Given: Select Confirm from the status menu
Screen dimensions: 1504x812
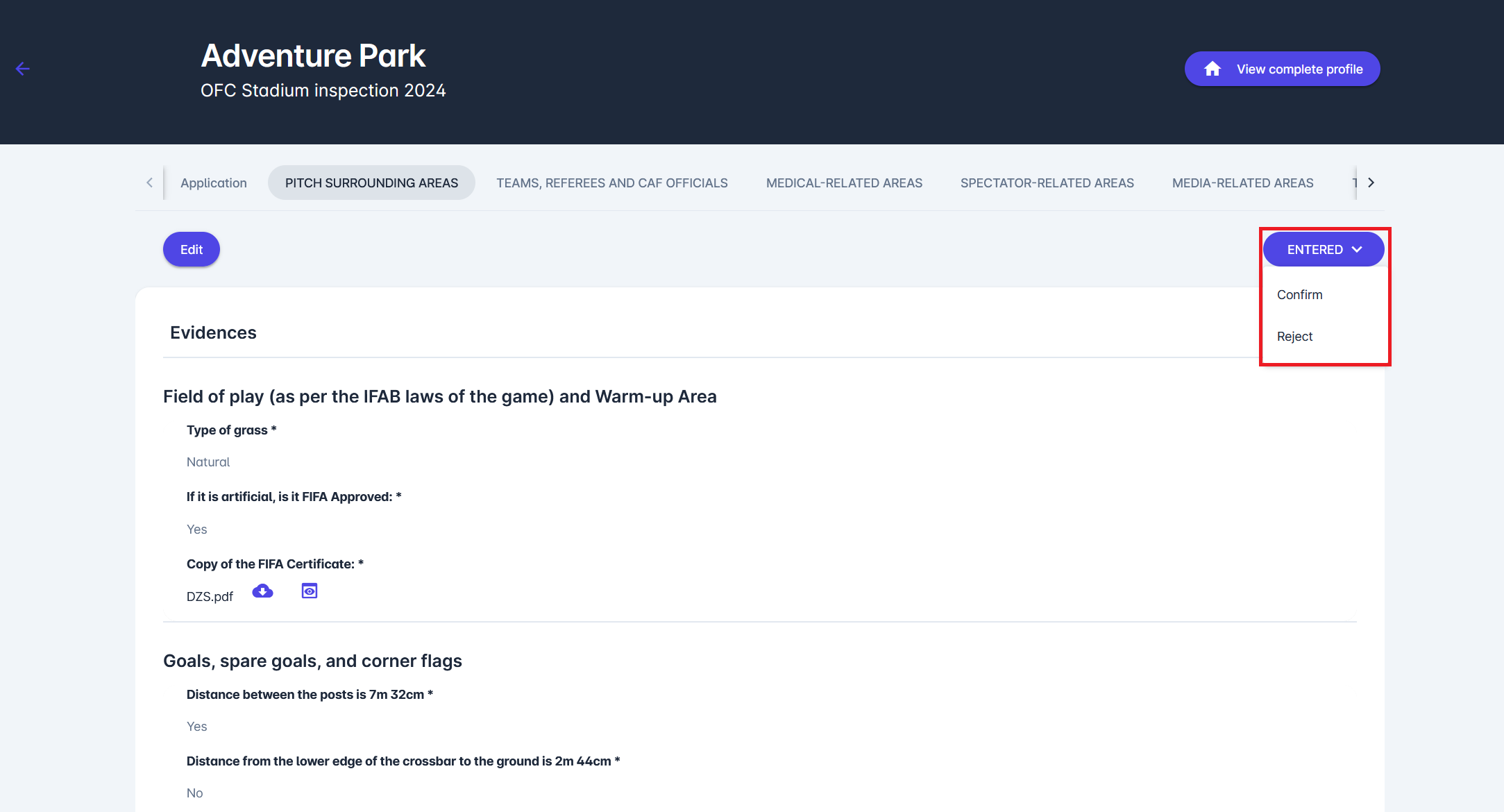Looking at the screenshot, I should [1299, 295].
